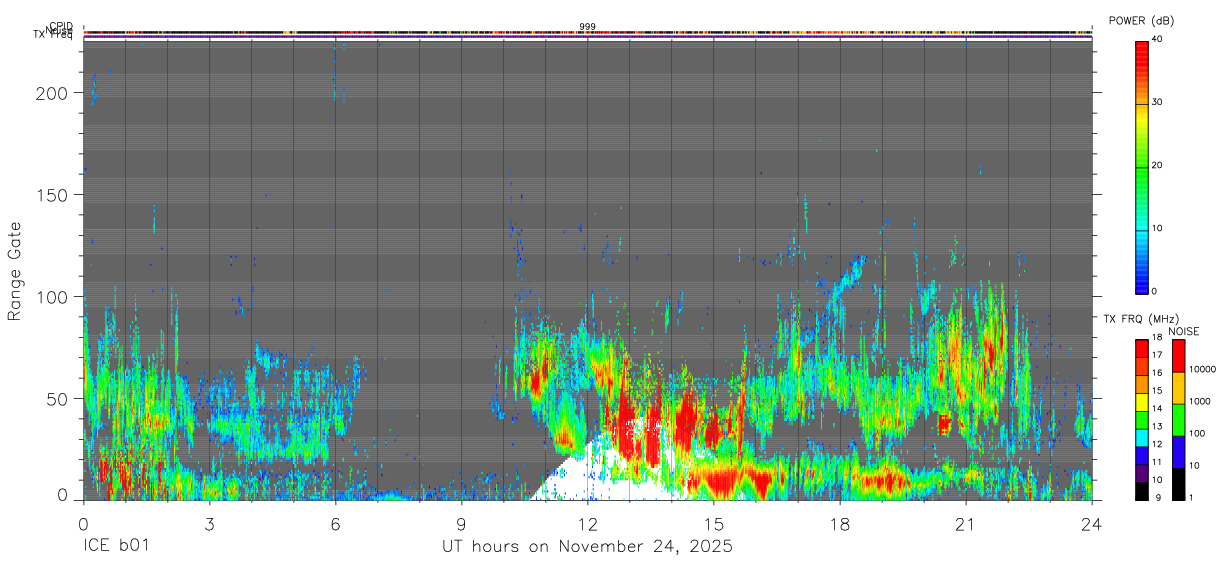Click the '1000' noise scale label
This screenshot has width=1228, height=567.
[1201, 402]
